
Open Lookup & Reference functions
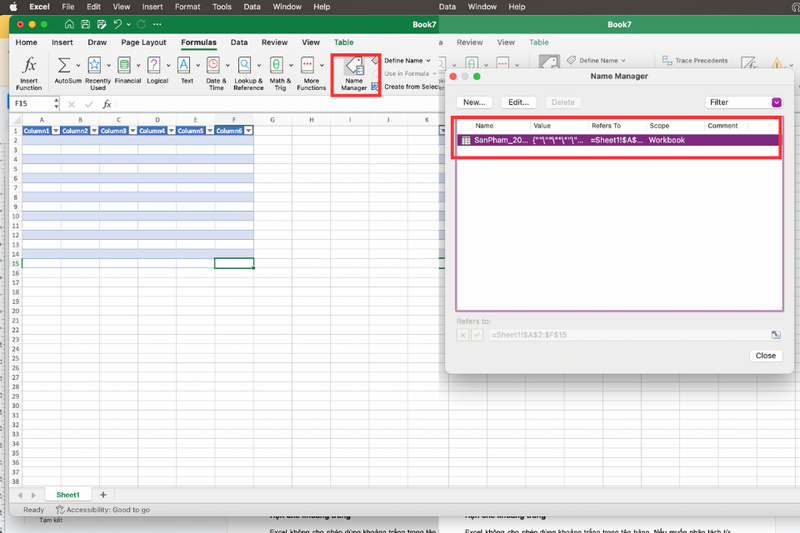[x=248, y=73]
